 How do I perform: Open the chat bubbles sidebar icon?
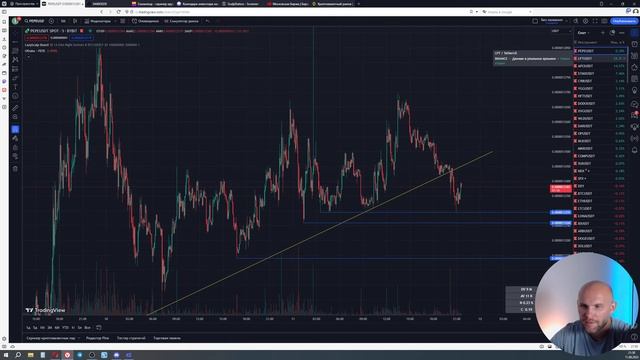click(634, 104)
